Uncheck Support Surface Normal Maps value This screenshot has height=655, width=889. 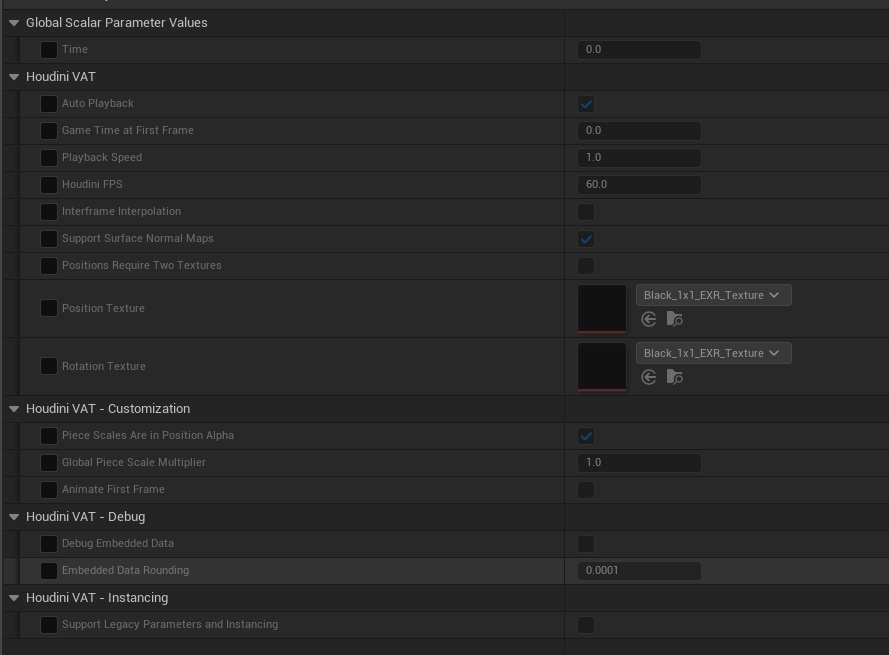586,239
